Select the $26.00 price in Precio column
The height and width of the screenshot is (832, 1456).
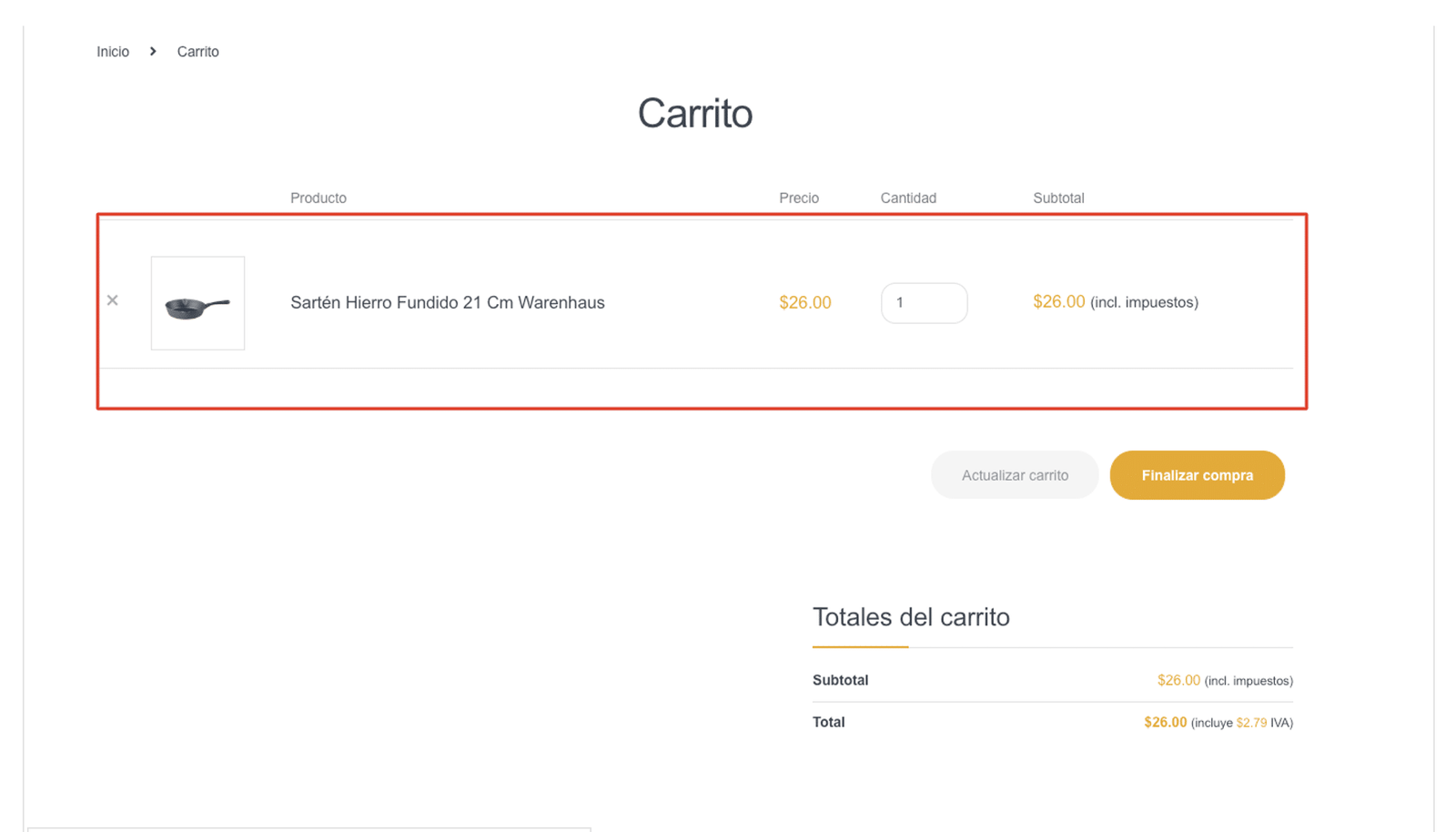[x=804, y=302]
